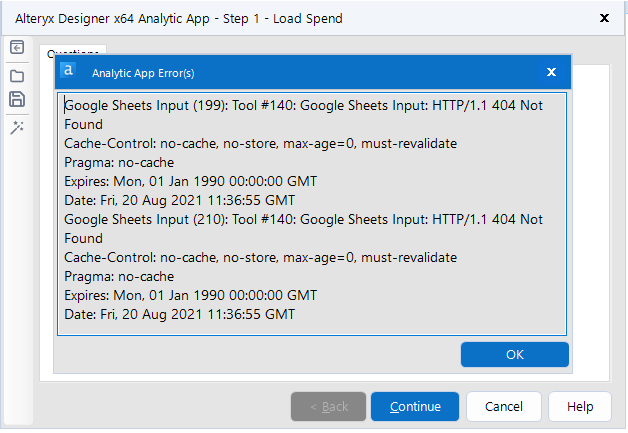
Task: Click the Google Sheets Input (210) error line
Action: pos(300,219)
